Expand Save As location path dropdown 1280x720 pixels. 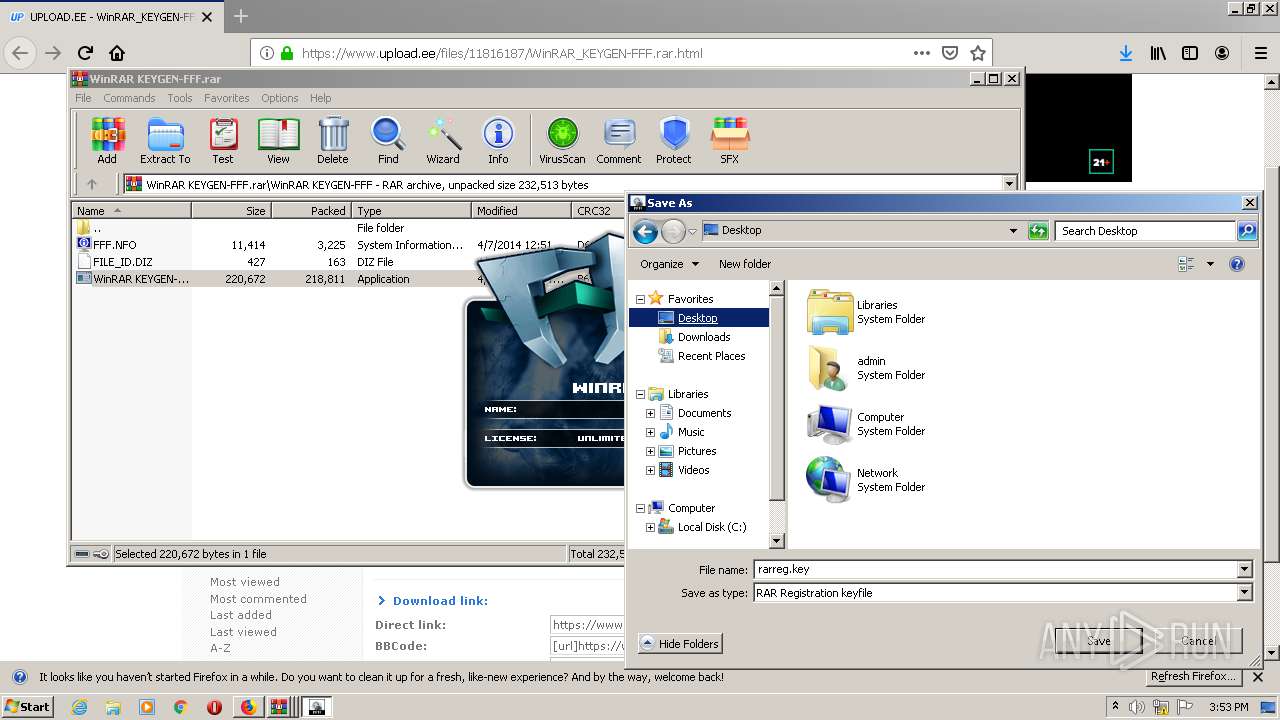pos(1013,231)
